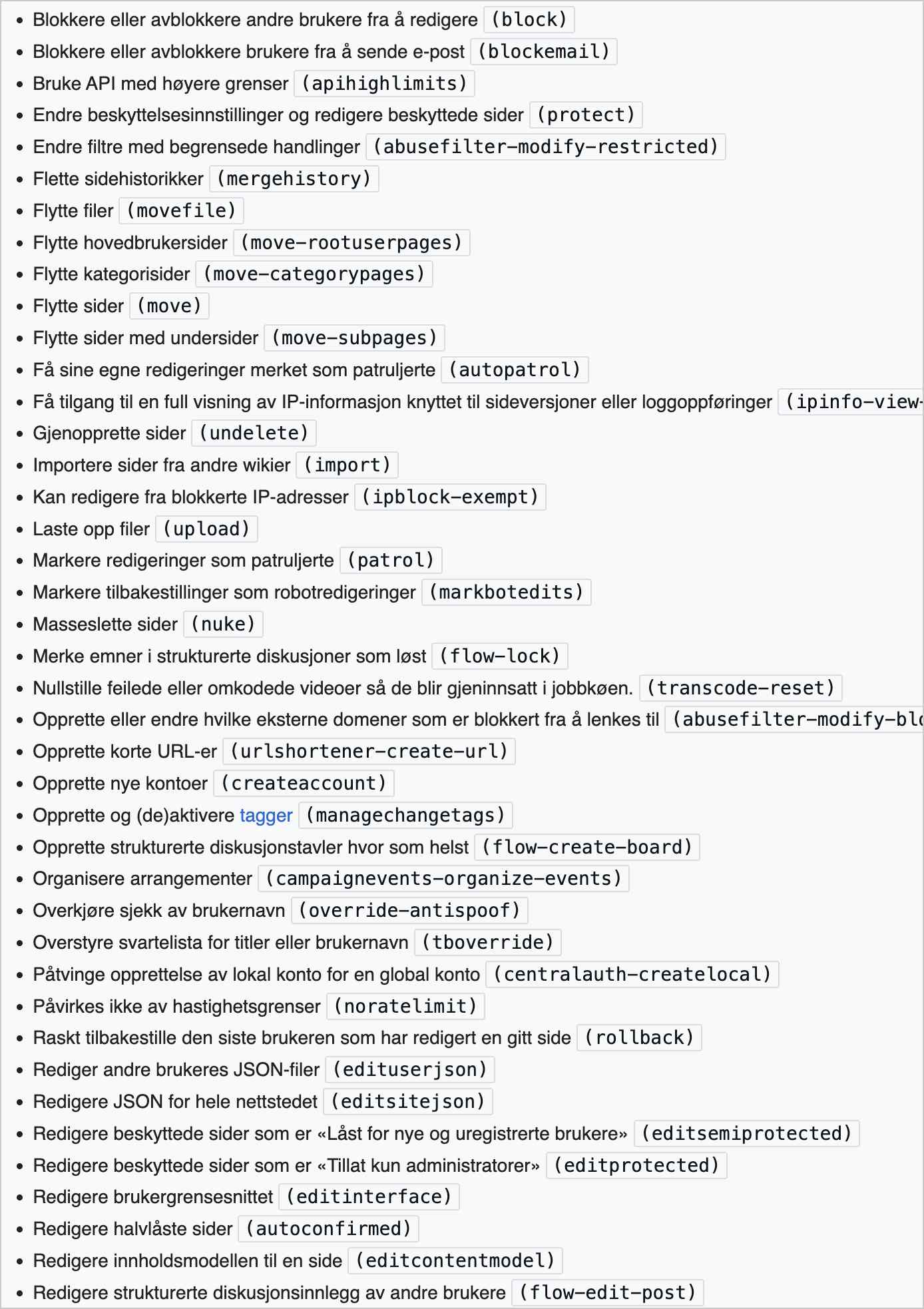Click the (flow-edit-post) code label
The width and height of the screenshot is (924, 1309).
[x=607, y=1293]
